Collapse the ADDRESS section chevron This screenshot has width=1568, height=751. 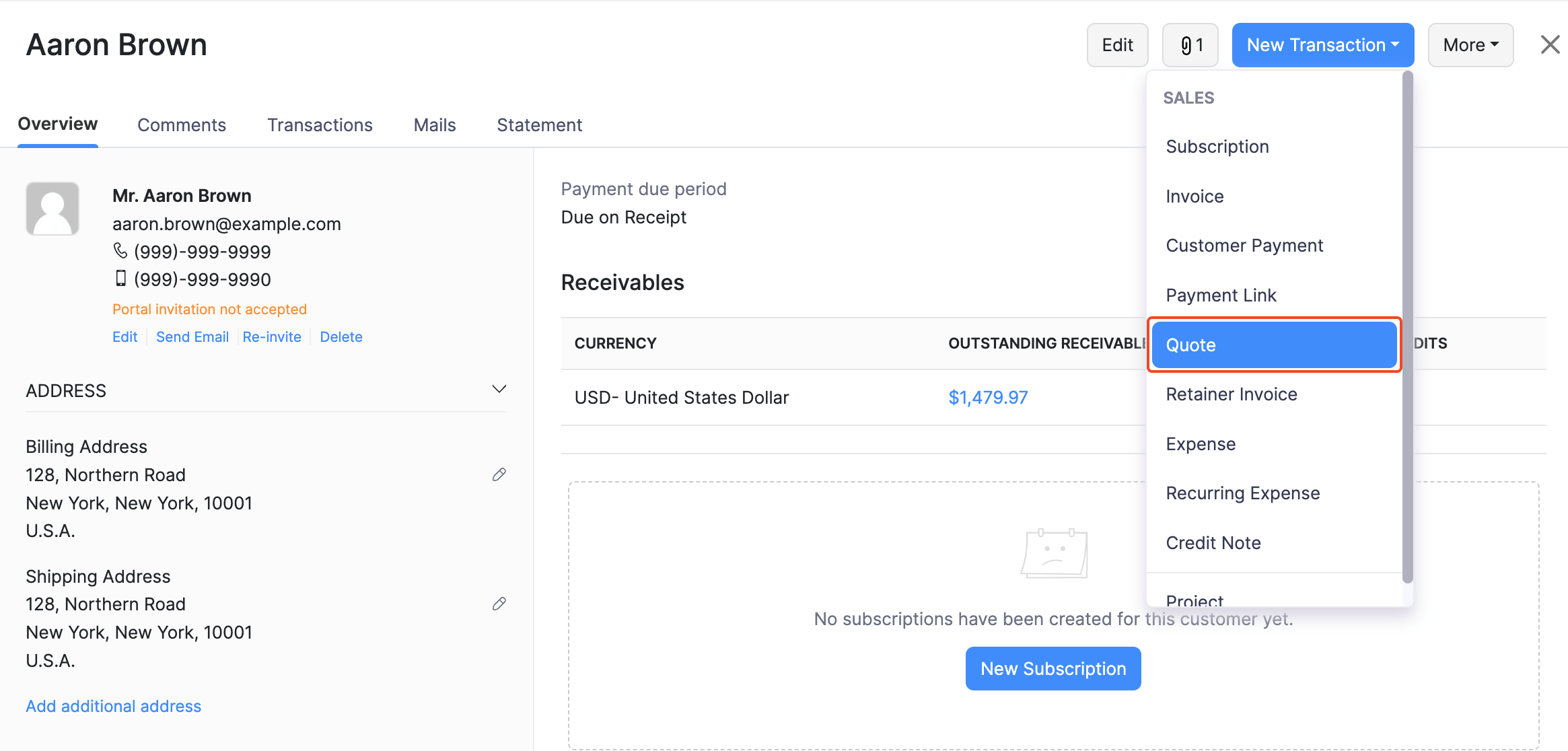click(x=499, y=388)
